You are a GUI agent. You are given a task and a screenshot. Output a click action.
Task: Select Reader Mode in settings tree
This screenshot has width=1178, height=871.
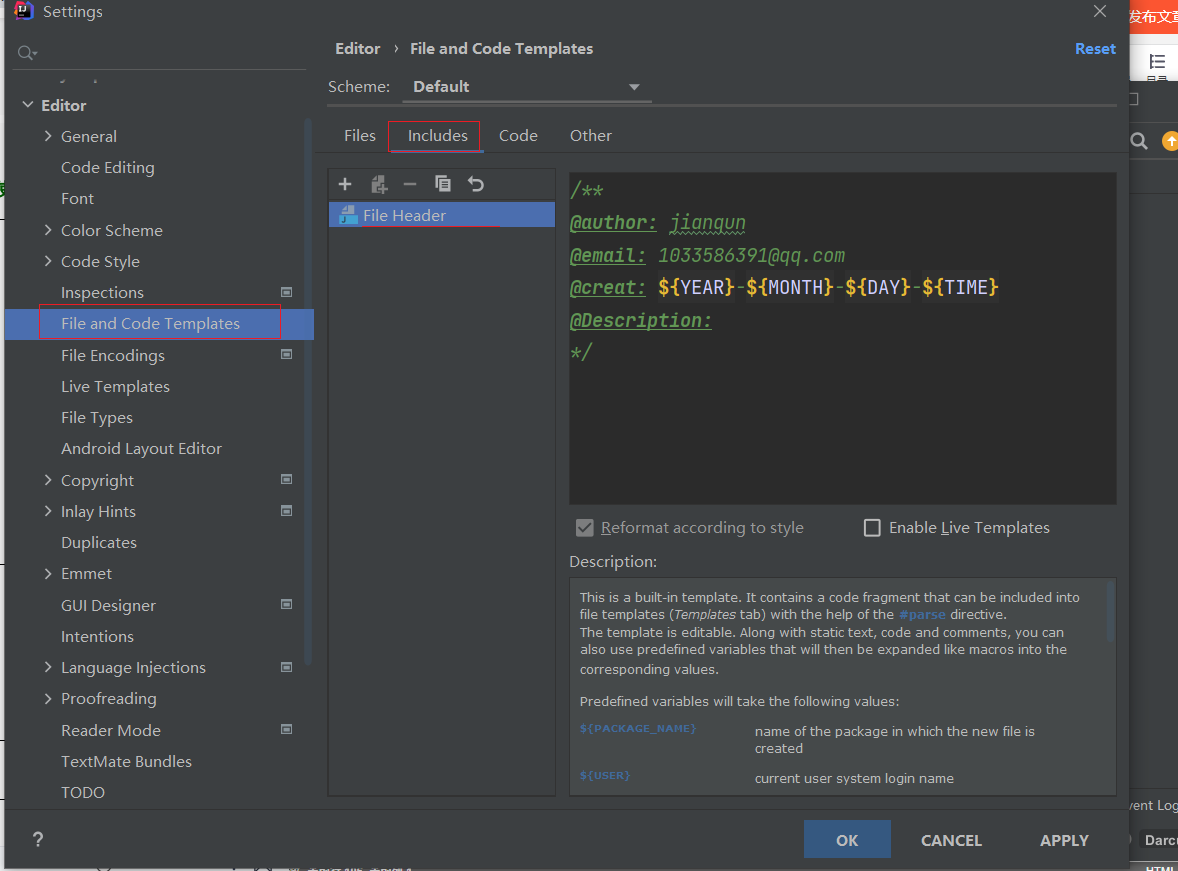click(x=110, y=730)
